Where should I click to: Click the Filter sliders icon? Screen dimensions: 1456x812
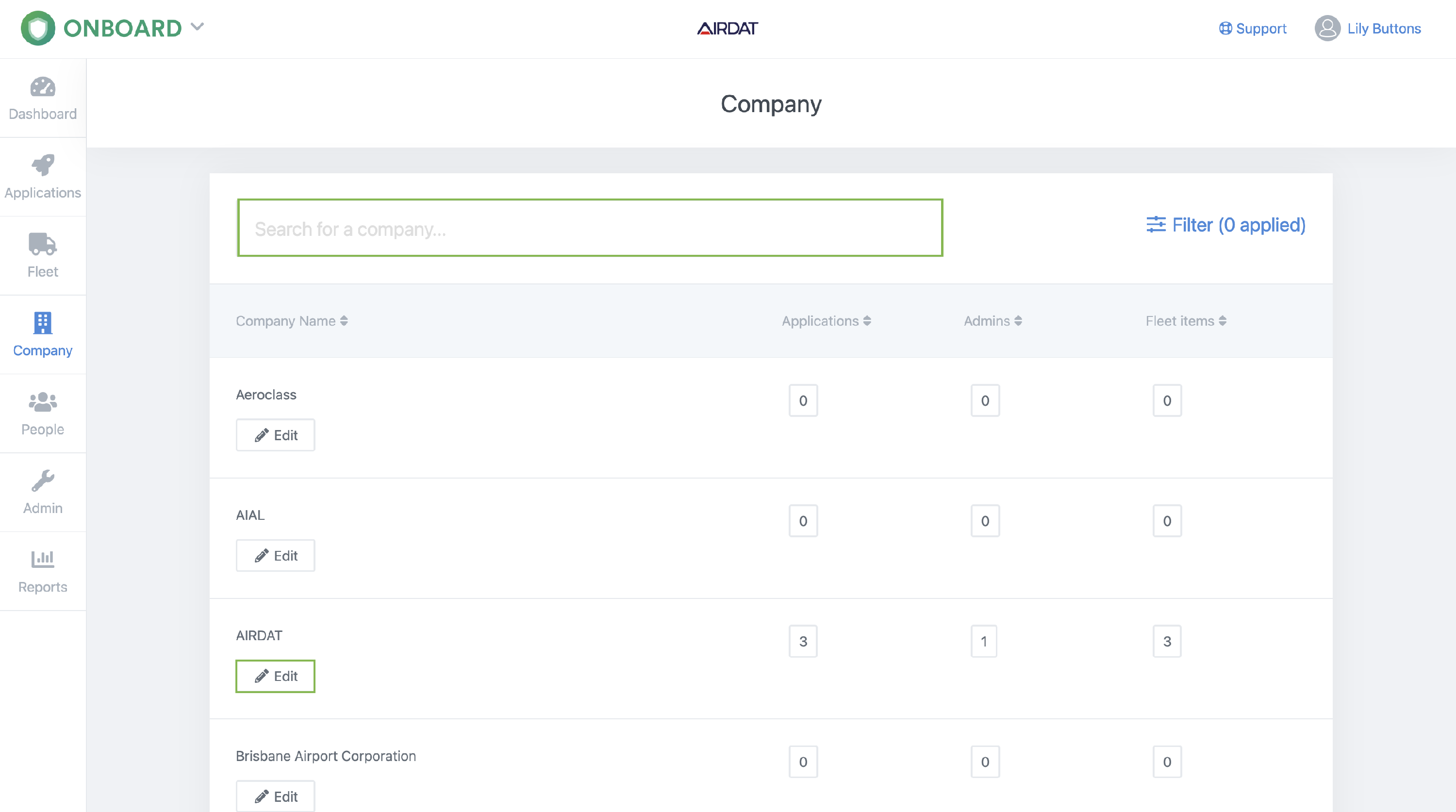[1157, 225]
